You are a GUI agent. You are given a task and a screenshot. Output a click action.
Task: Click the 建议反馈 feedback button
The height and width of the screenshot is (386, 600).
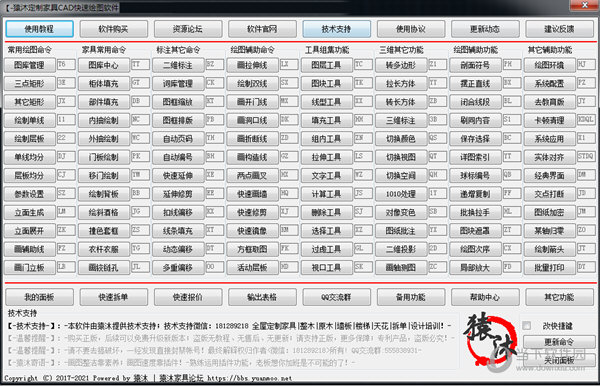click(559, 29)
